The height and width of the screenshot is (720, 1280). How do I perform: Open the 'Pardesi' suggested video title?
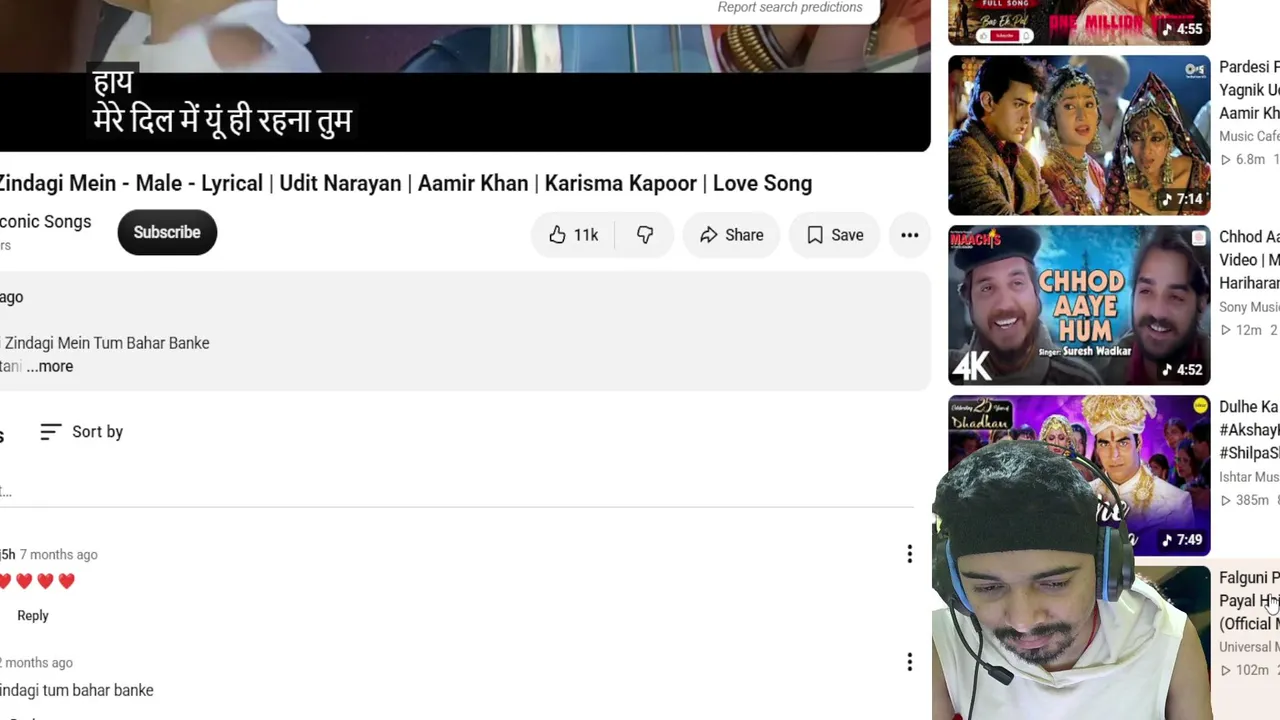point(1249,90)
